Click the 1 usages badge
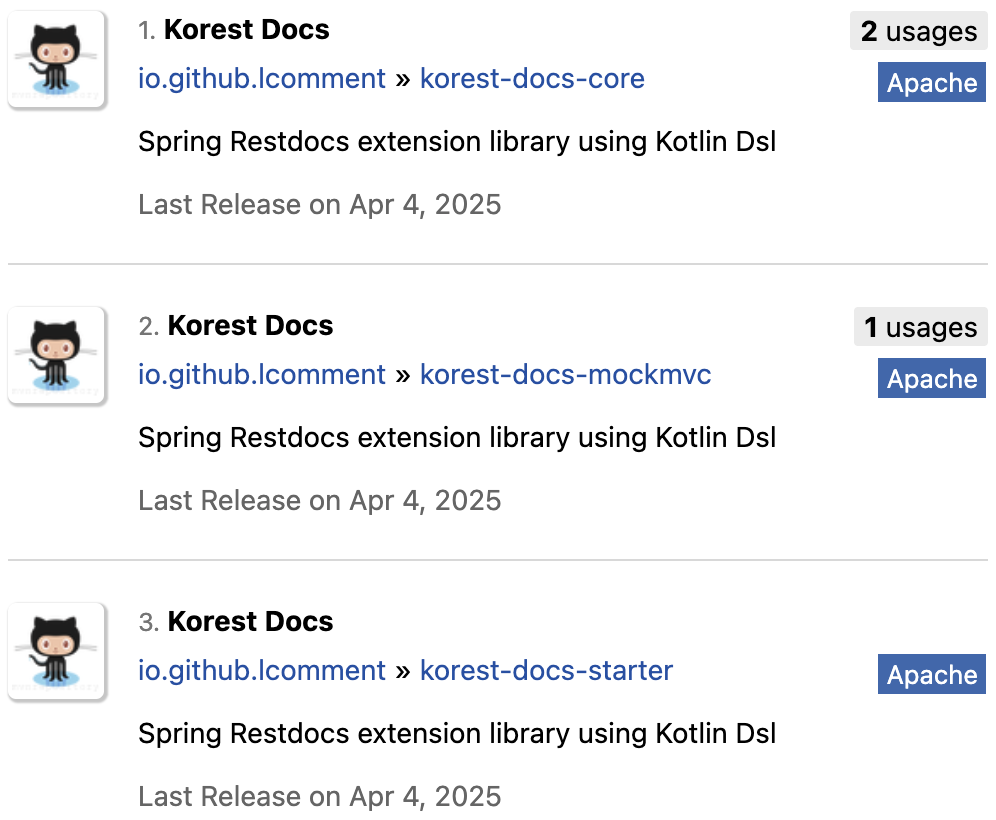The width and height of the screenshot is (996, 820). click(920, 327)
